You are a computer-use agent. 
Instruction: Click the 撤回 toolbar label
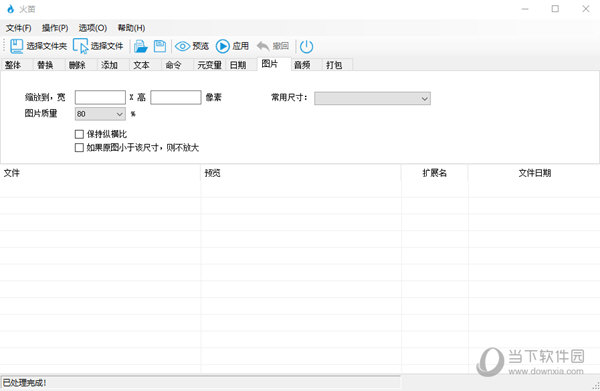280,46
